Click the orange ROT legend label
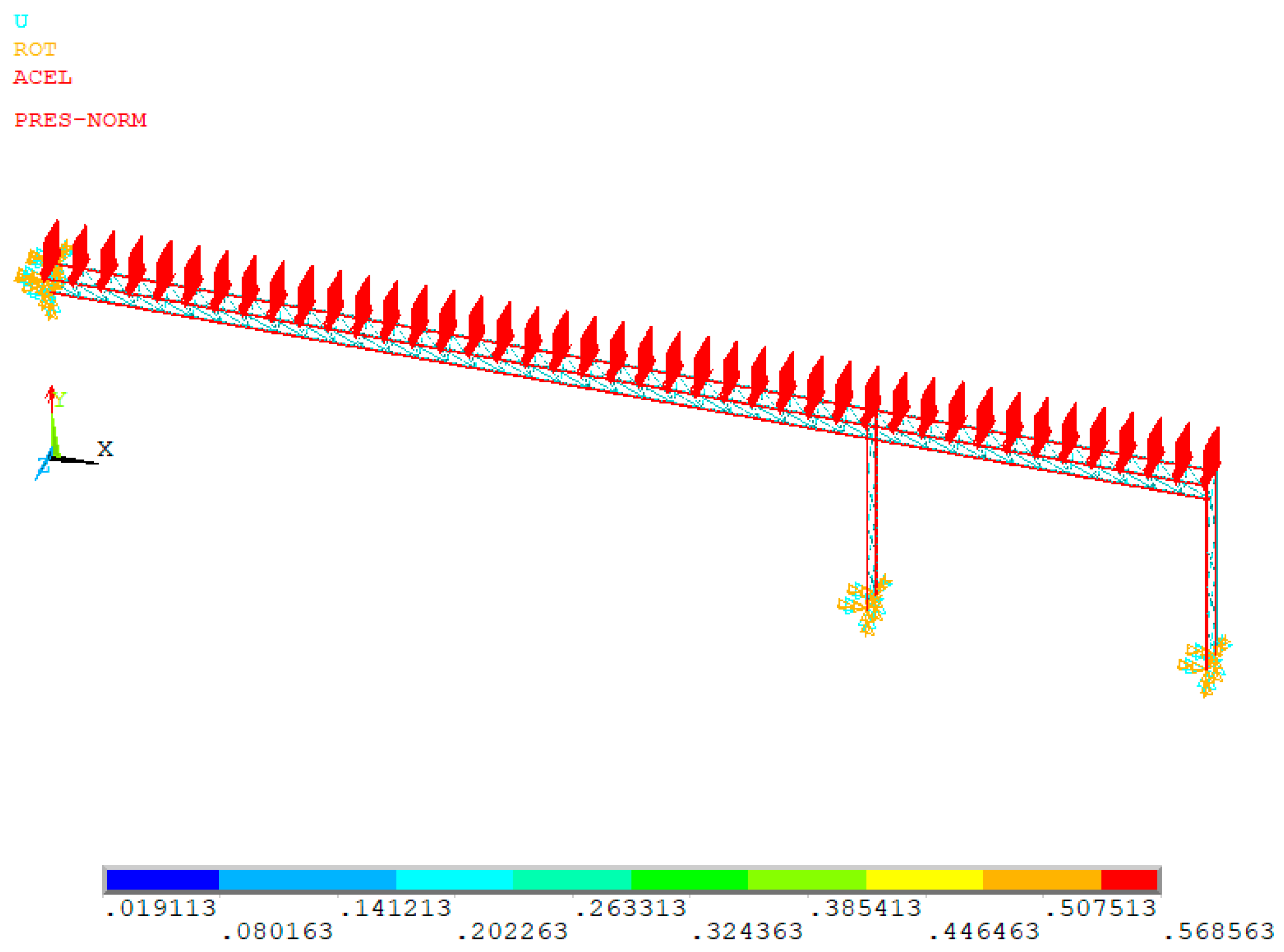 point(35,49)
